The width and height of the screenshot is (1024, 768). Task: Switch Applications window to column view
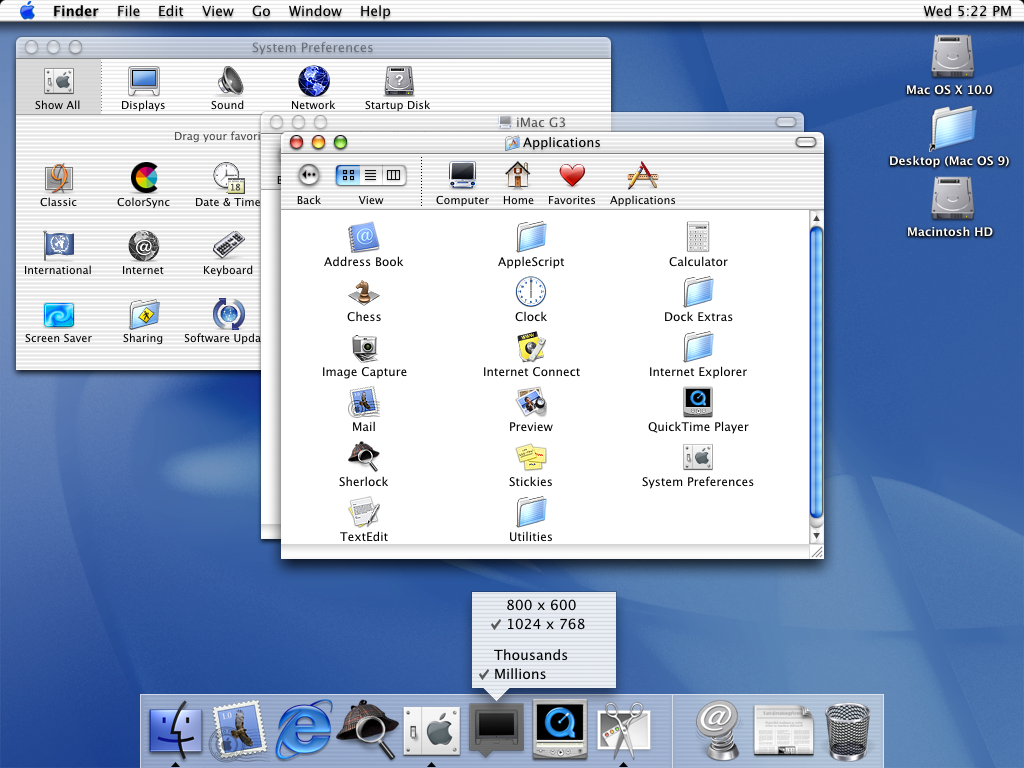tap(393, 175)
